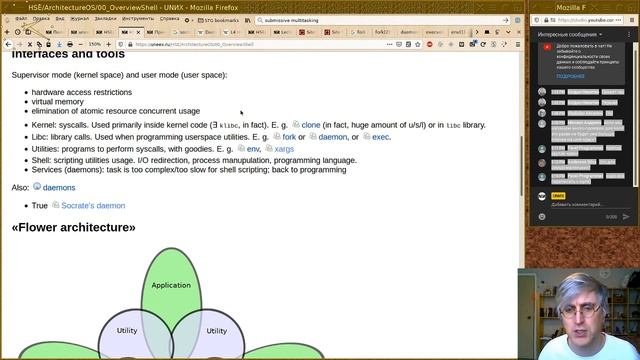Open the library icon next to bookmarks

coord(247,20)
